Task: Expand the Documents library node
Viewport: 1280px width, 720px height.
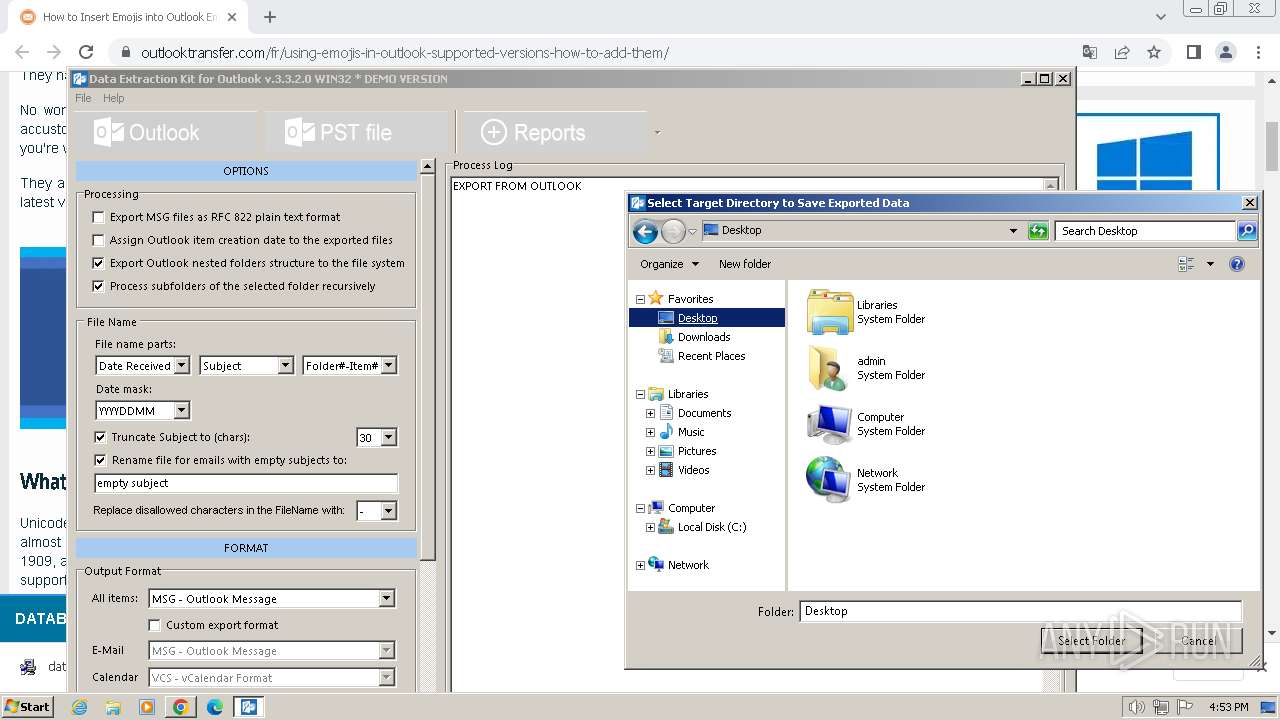Action: pyautogui.click(x=650, y=413)
